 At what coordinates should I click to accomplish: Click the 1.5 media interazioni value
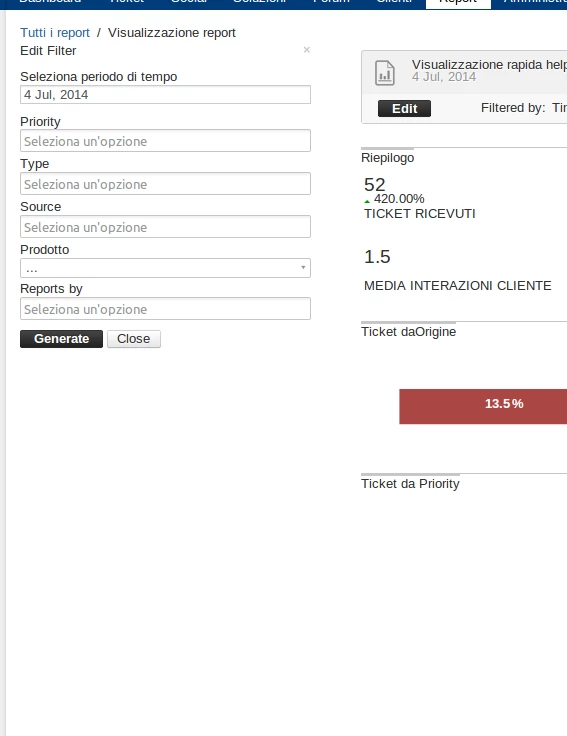point(377,257)
